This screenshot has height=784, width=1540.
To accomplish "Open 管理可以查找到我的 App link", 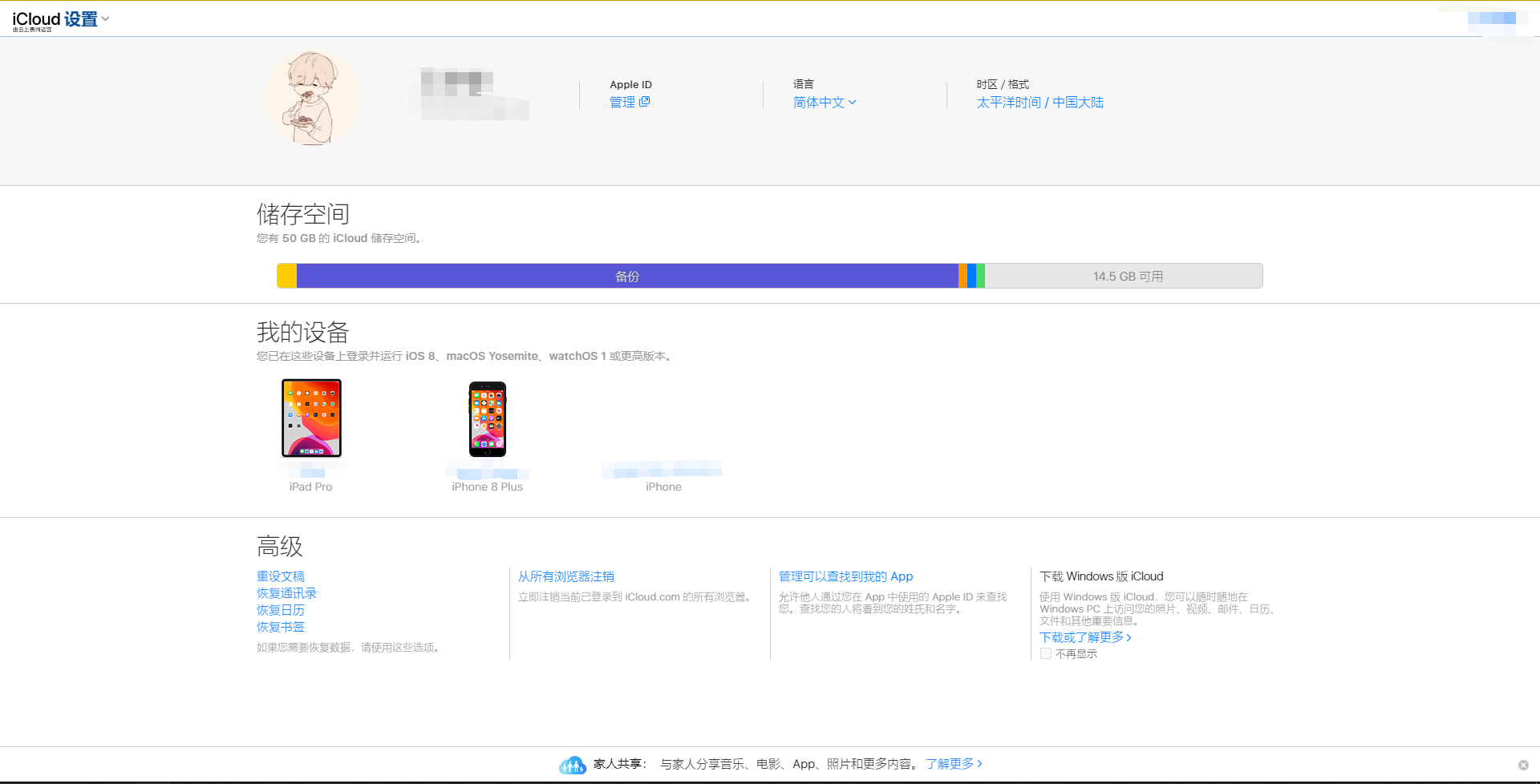I will coord(845,576).
